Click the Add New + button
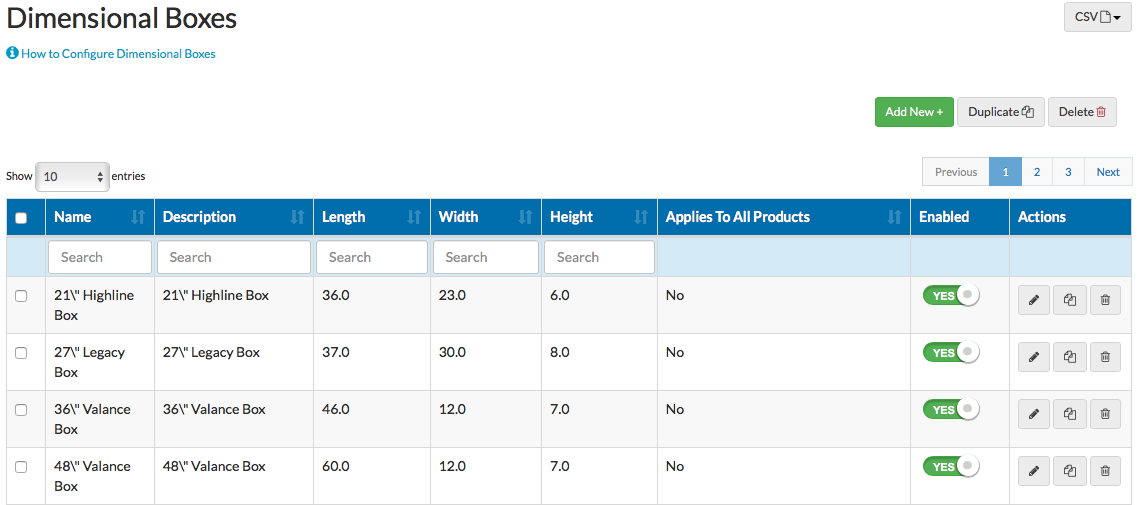 pos(914,112)
